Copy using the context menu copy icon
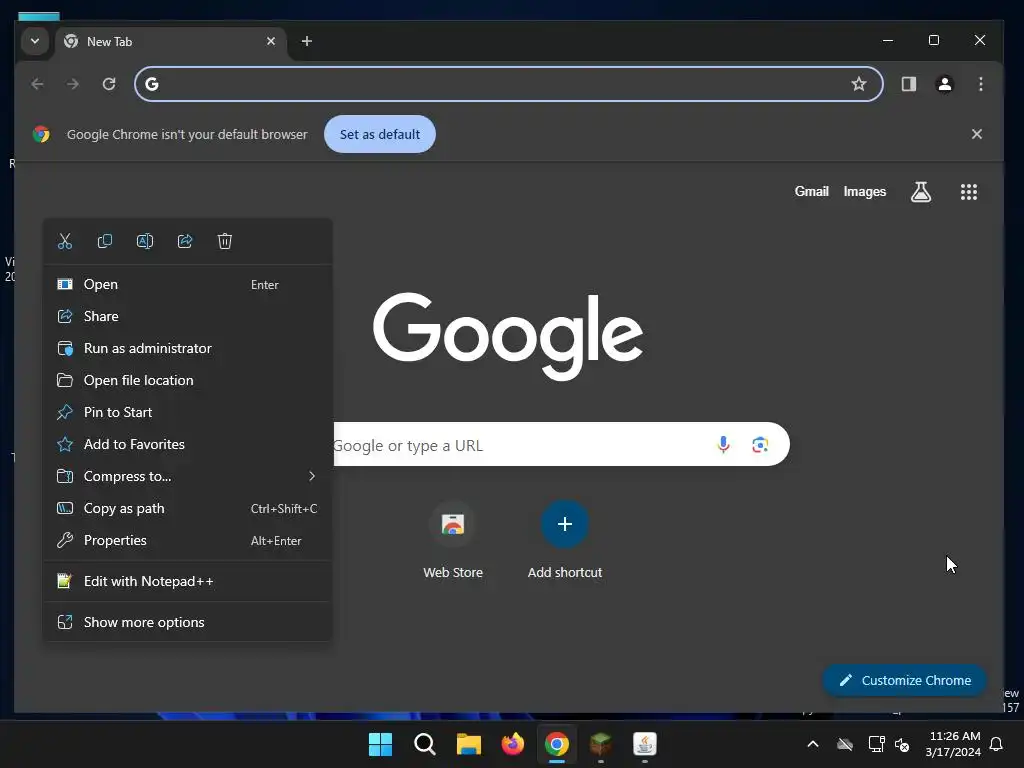The width and height of the screenshot is (1024, 768). click(104, 242)
